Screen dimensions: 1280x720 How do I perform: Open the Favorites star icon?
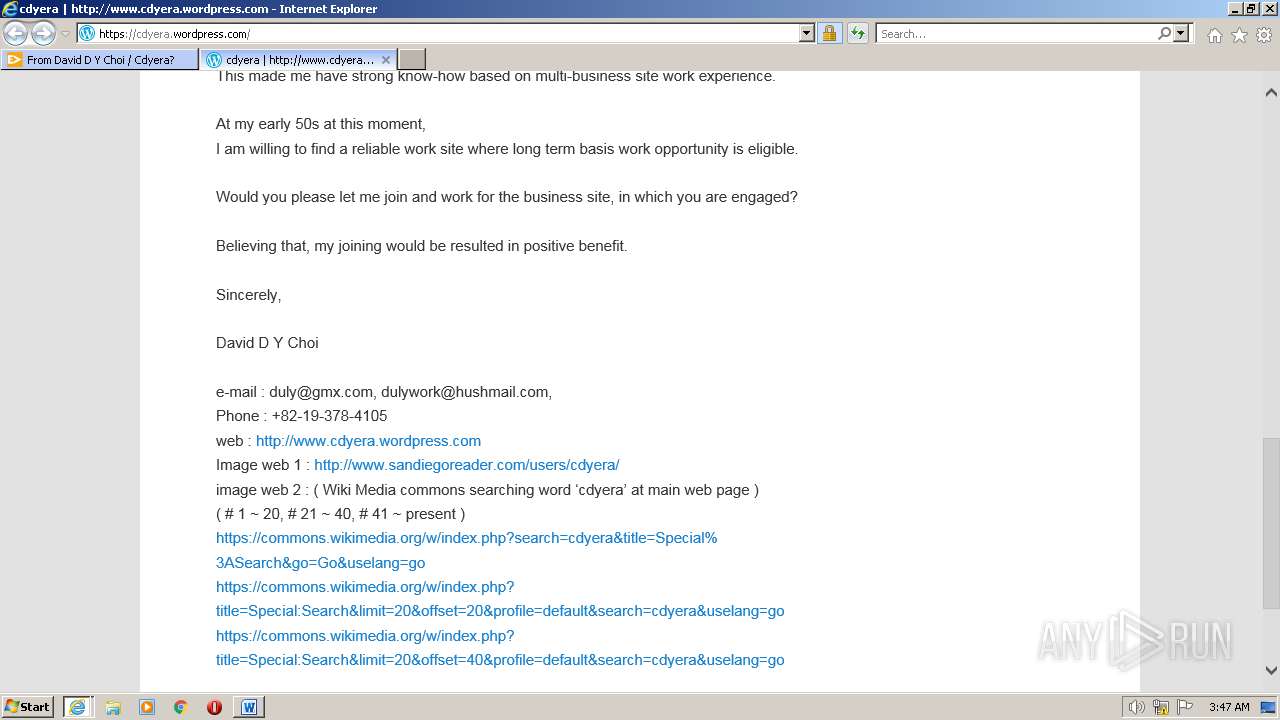tap(1239, 35)
